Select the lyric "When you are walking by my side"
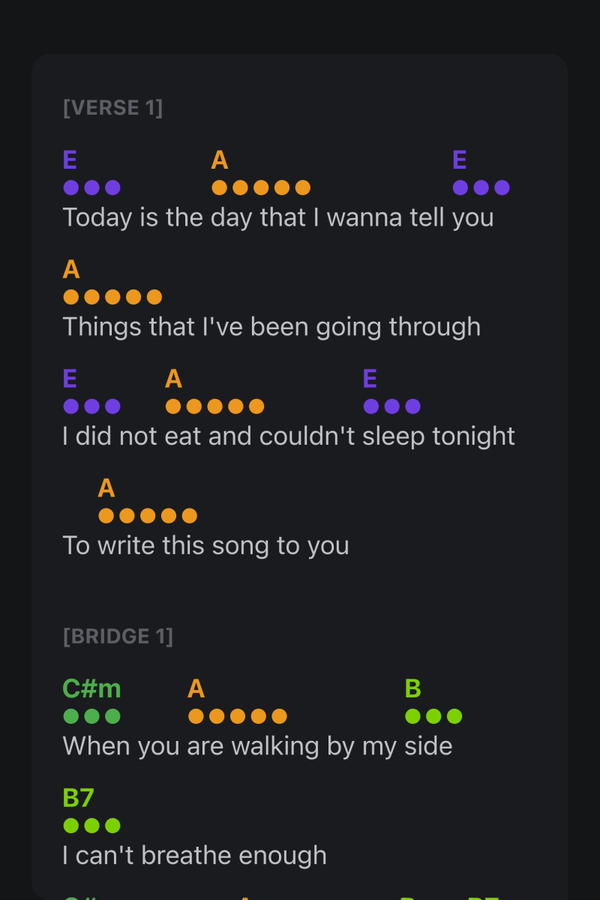Viewport: 600px width, 900px height. click(257, 746)
